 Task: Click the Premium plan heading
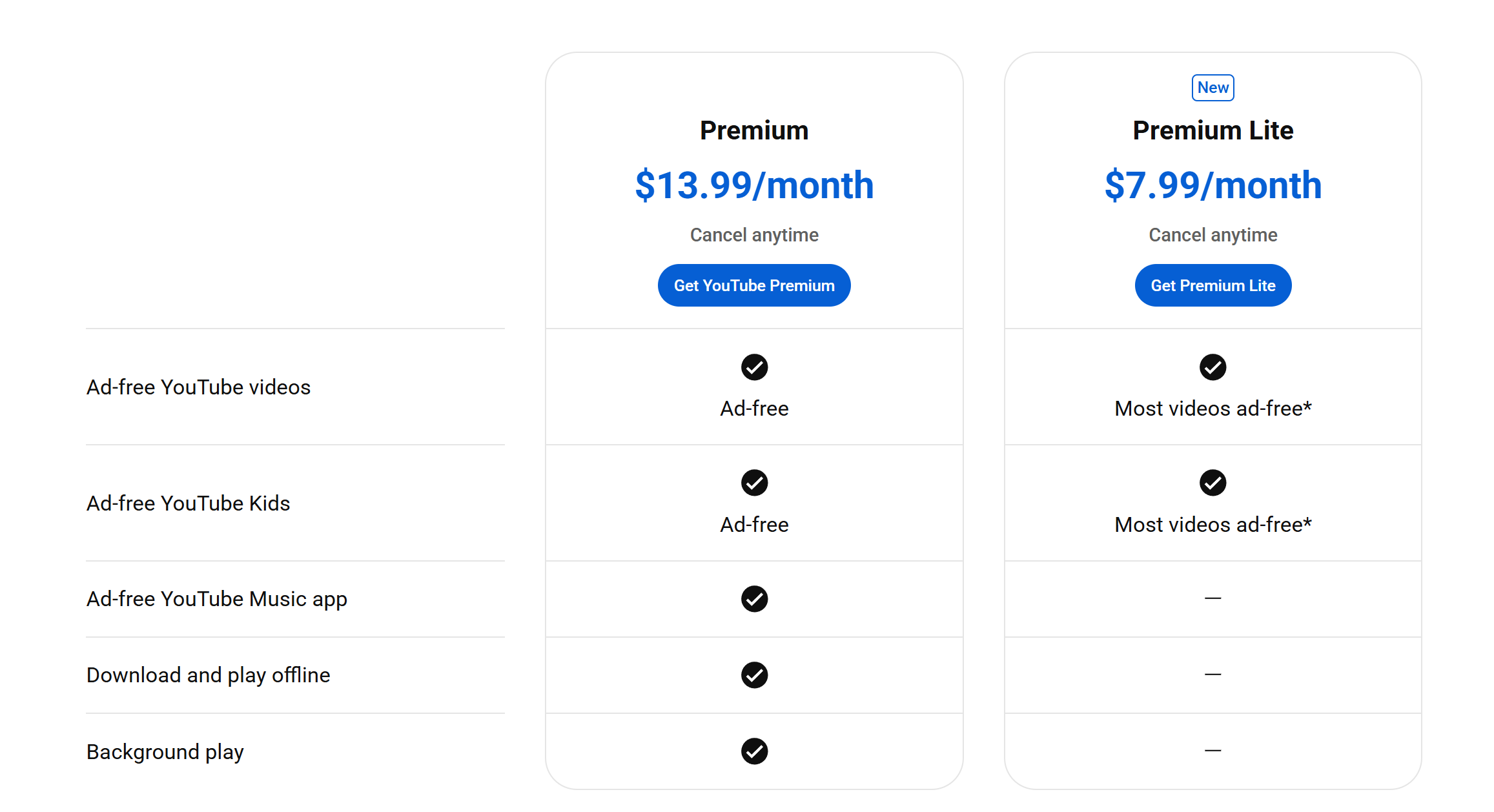tap(754, 130)
